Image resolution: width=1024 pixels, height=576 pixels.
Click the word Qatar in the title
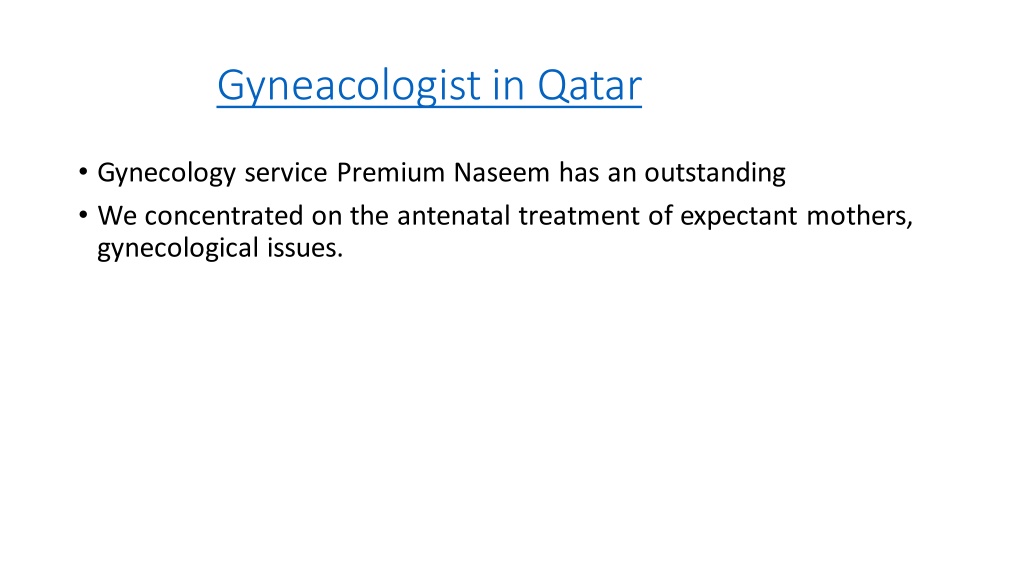(x=589, y=85)
